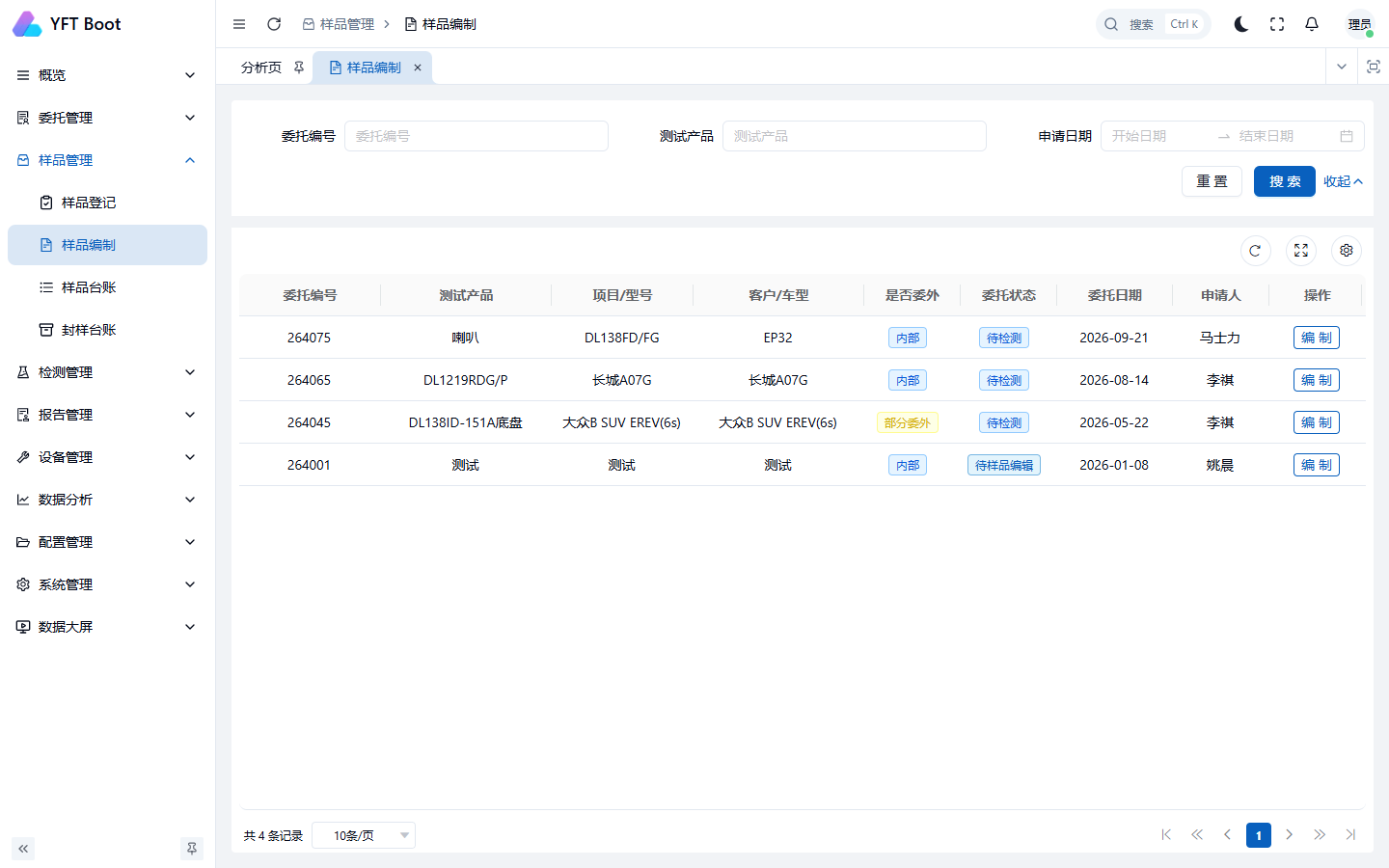
Task: Expand the 概览 menu
Action: 107,75
